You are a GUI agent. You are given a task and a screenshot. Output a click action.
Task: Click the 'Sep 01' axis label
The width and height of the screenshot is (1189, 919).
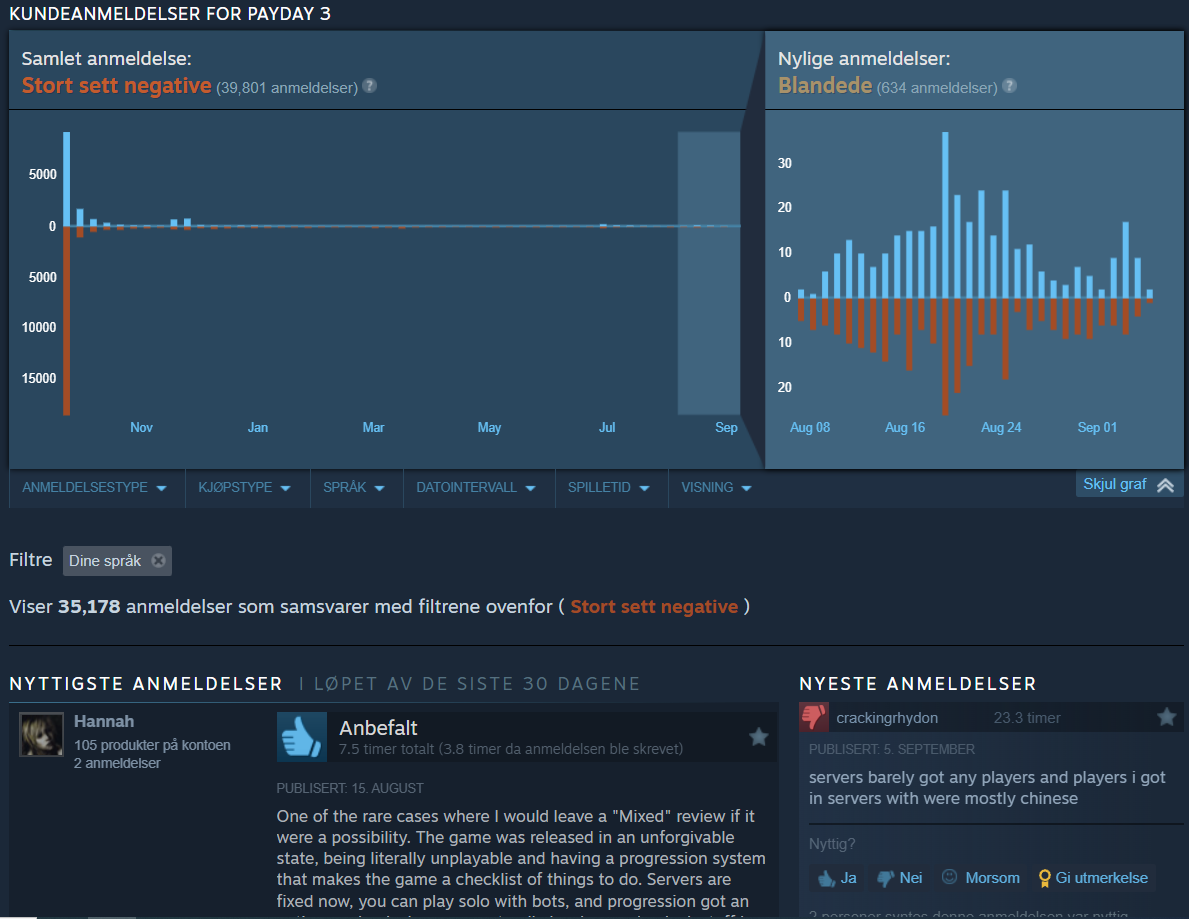[1096, 428]
